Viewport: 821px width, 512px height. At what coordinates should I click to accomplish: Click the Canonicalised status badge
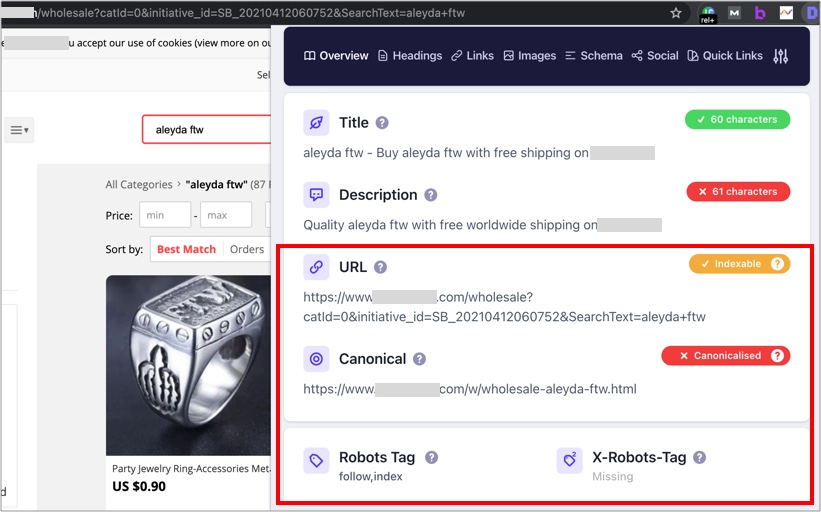726,356
